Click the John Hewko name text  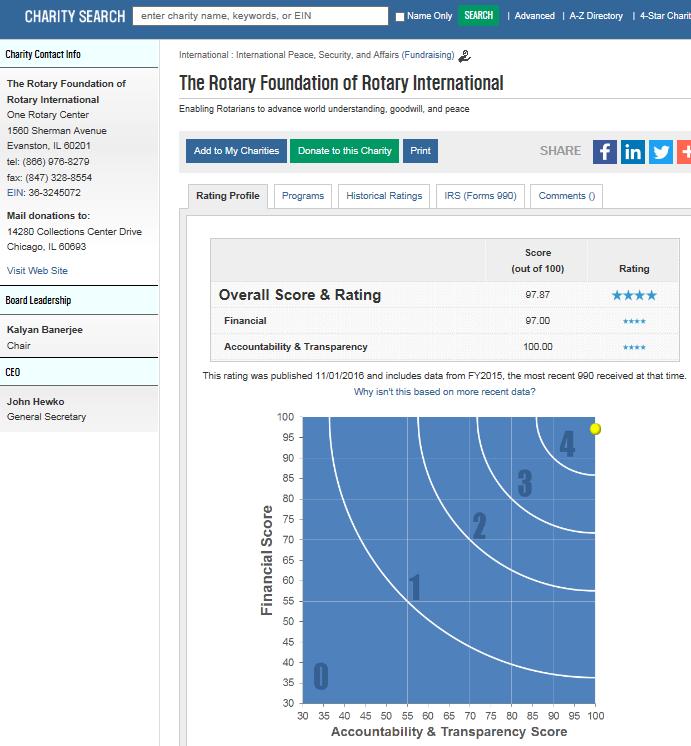pyautogui.click(x=35, y=402)
